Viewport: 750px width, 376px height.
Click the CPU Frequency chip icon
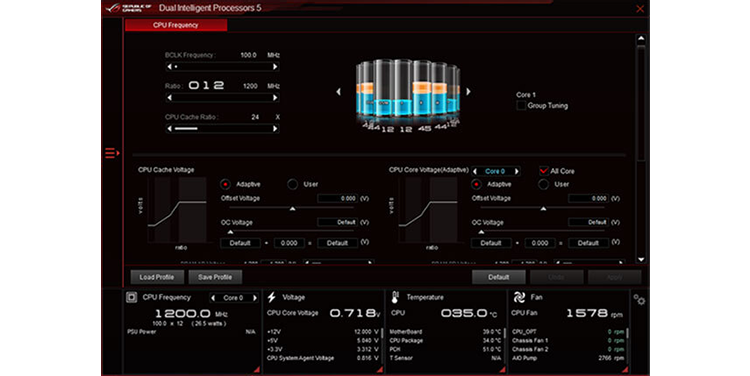tap(132, 298)
